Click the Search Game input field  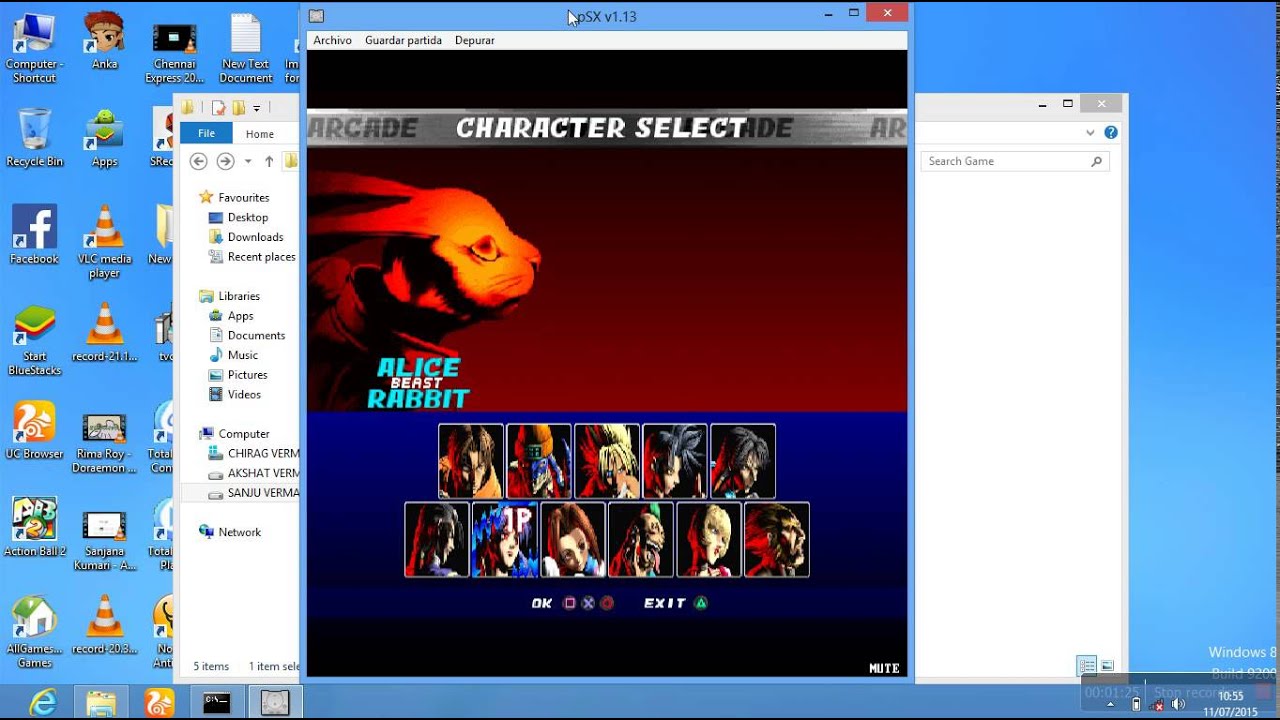click(x=1015, y=161)
